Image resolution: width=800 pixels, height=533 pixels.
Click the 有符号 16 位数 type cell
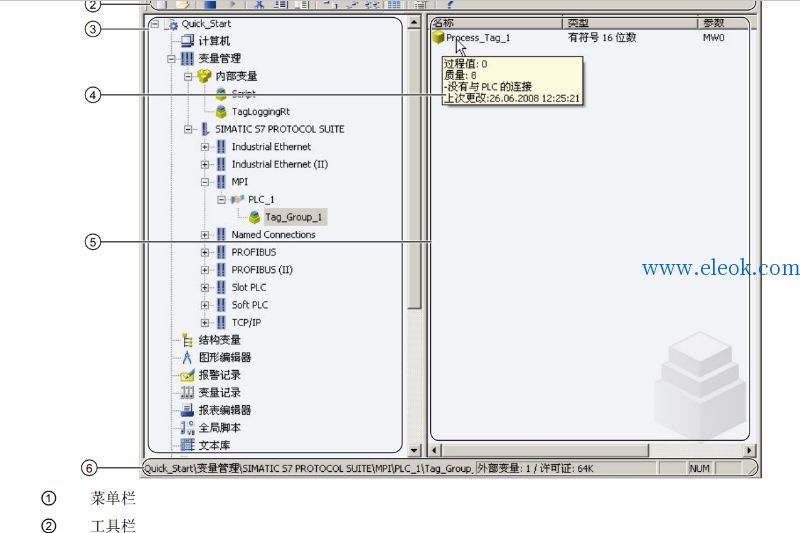pos(602,38)
